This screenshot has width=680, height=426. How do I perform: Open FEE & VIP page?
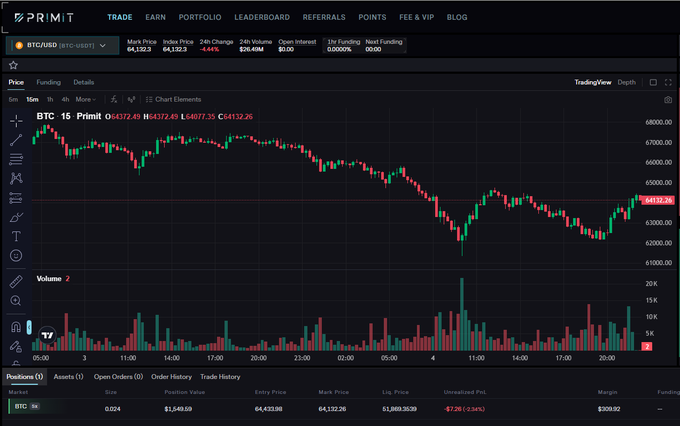(x=416, y=17)
